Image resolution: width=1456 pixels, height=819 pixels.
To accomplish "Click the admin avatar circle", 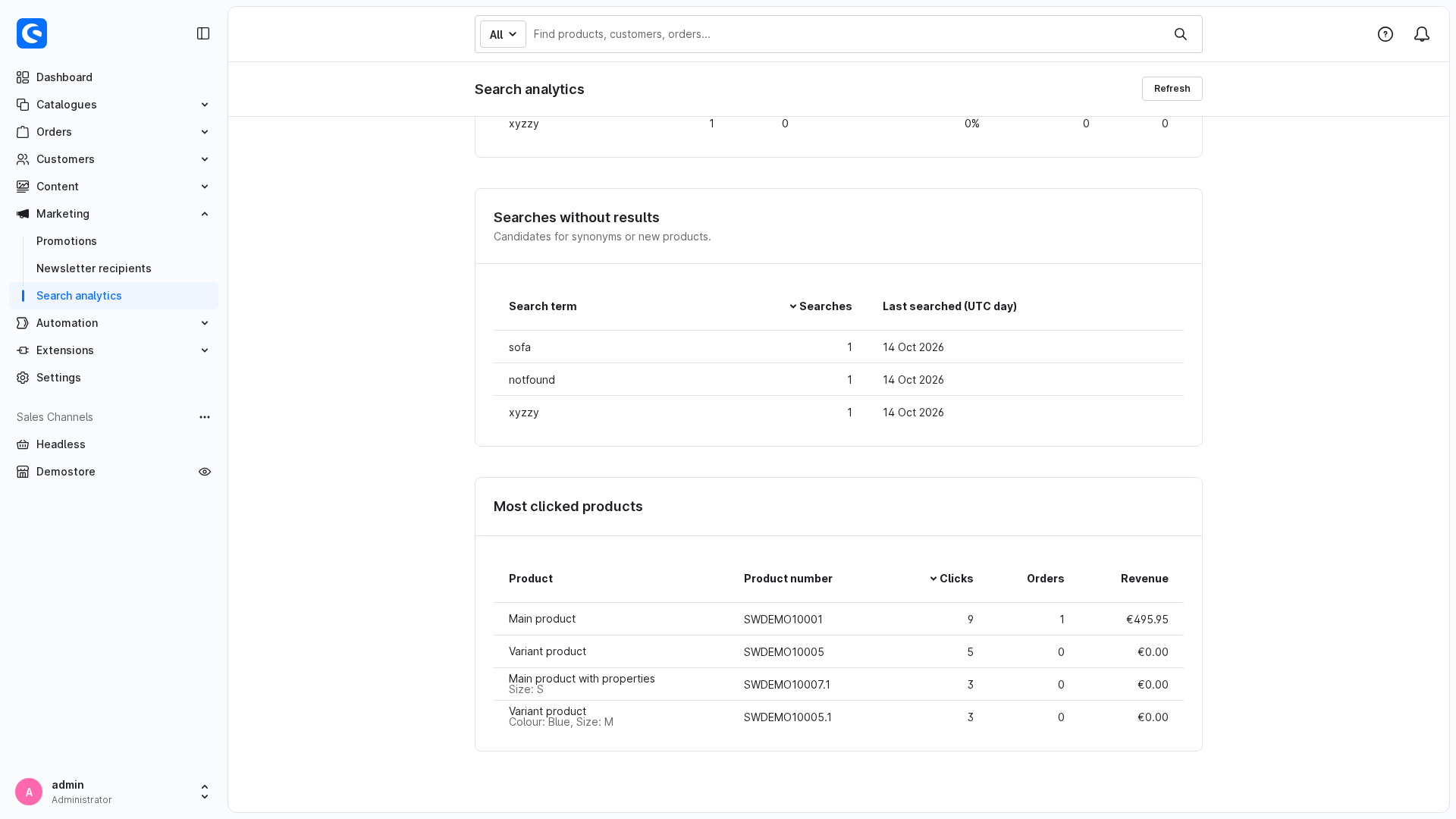I will pos(29,792).
